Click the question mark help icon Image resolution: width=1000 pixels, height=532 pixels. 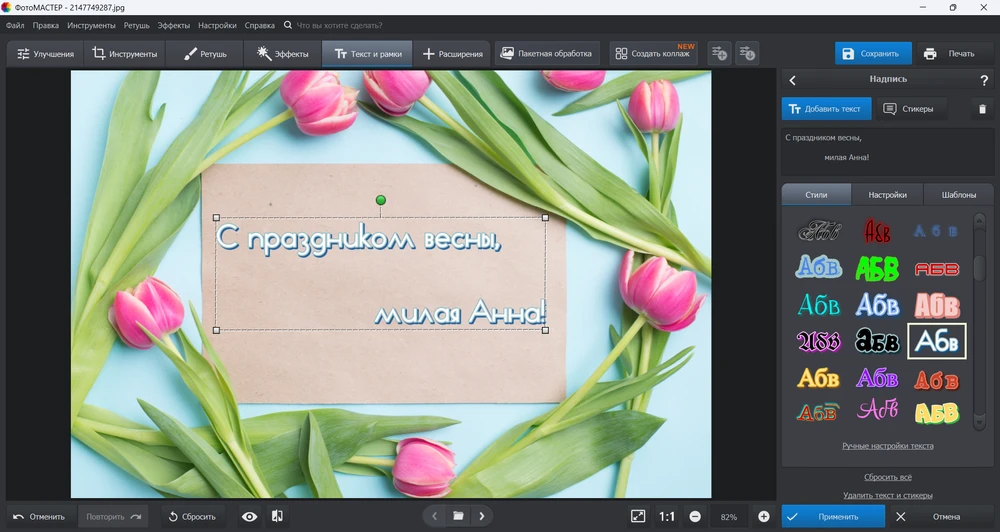[x=984, y=80]
